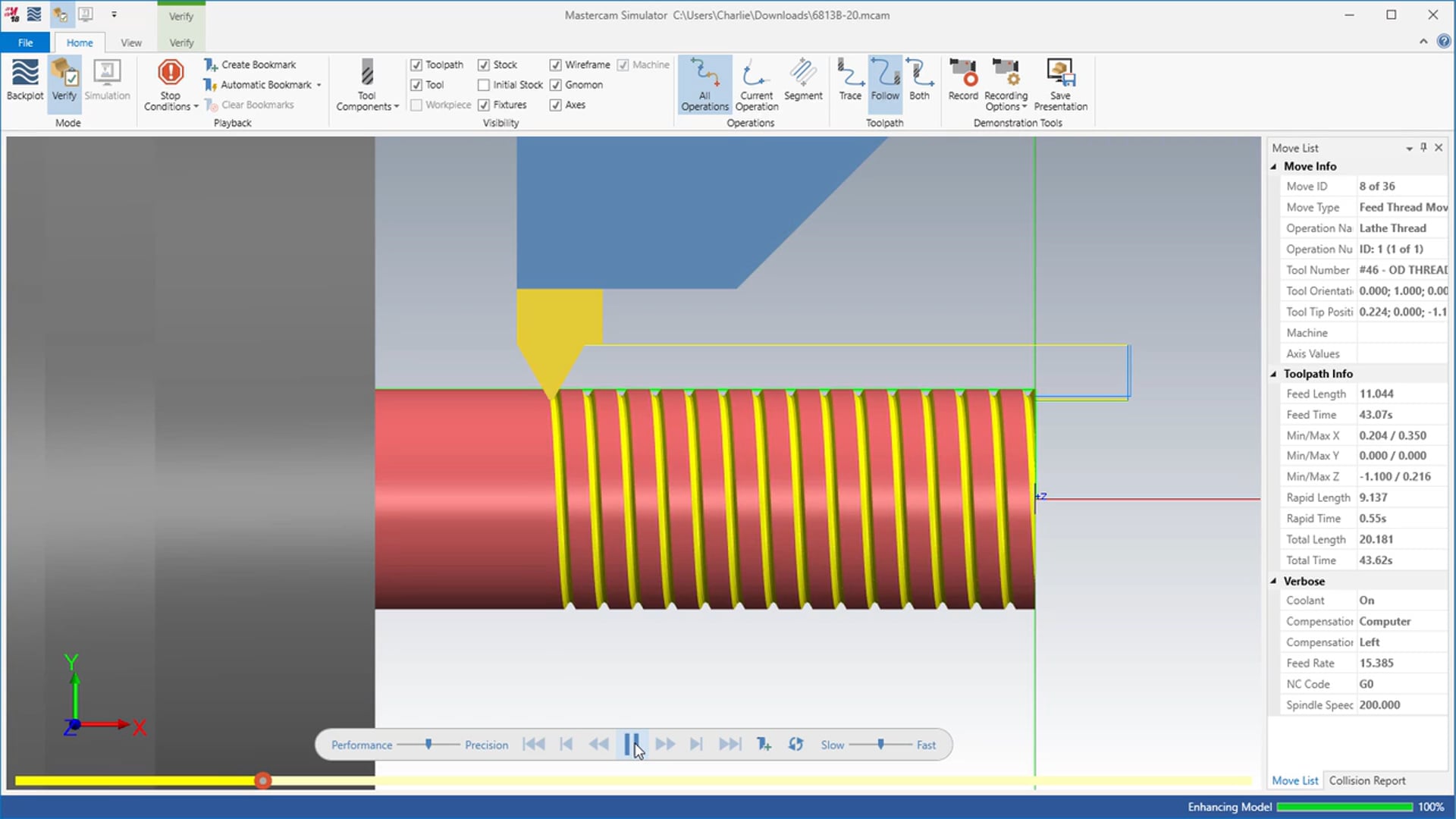Click the Verify ribbon tab

pyautogui.click(x=180, y=42)
